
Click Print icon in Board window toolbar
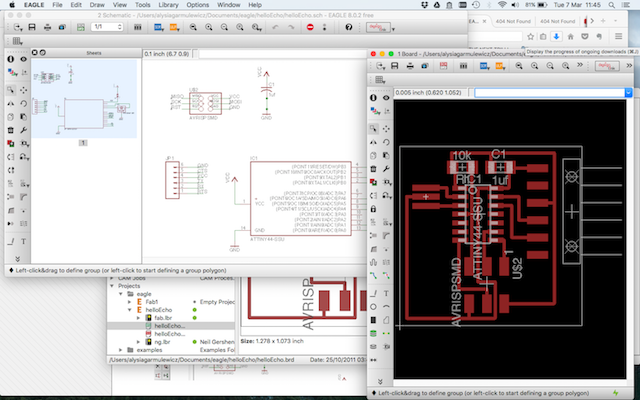click(410, 66)
